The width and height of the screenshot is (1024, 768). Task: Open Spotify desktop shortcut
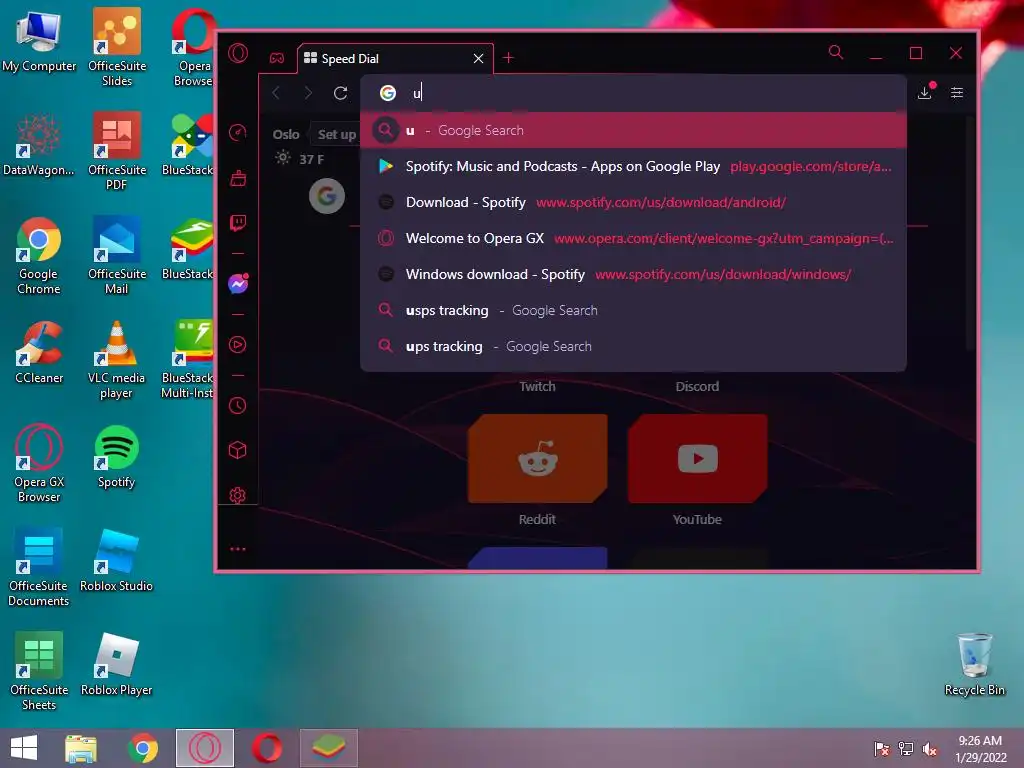click(117, 456)
